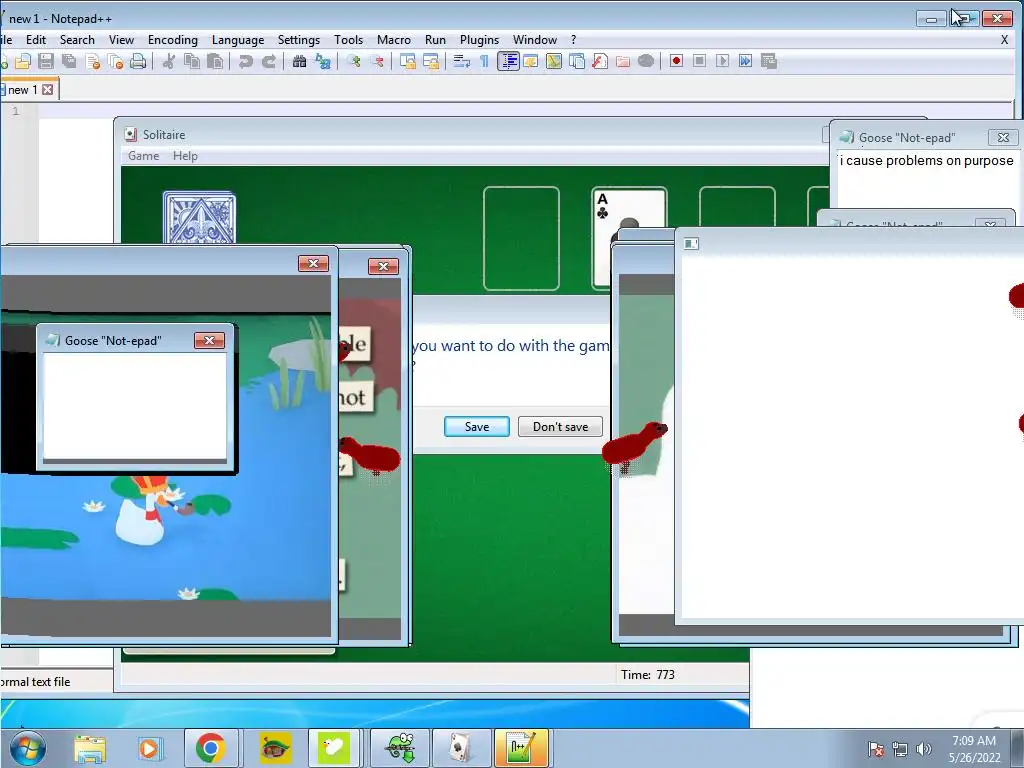Click the Don't save button

tap(560, 426)
